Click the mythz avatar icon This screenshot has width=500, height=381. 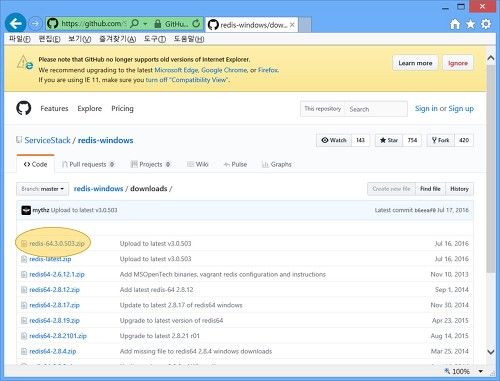pyautogui.click(x=26, y=210)
